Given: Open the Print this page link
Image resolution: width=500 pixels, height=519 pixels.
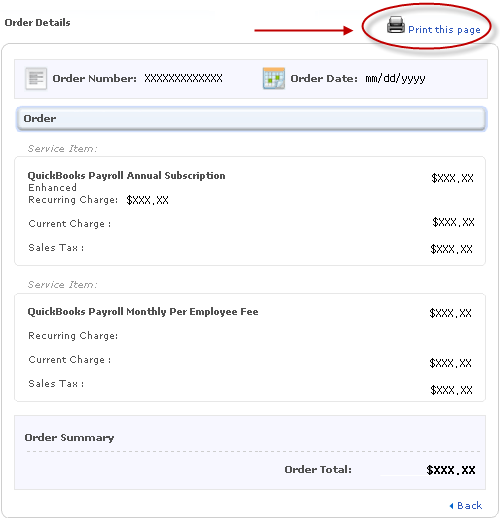Looking at the screenshot, I should [444, 30].
